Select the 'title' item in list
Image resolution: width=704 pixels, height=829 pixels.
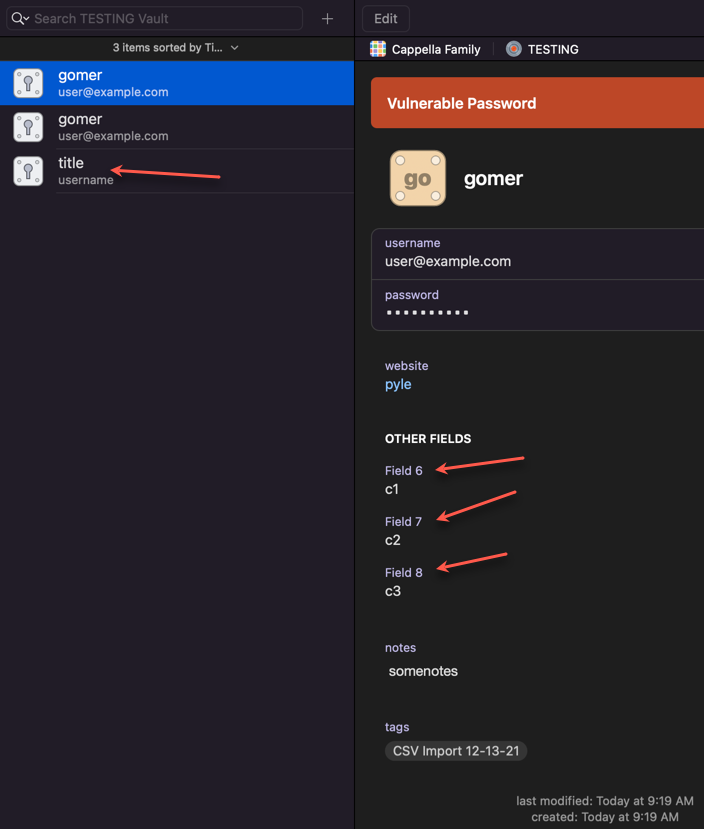click(x=71, y=163)
